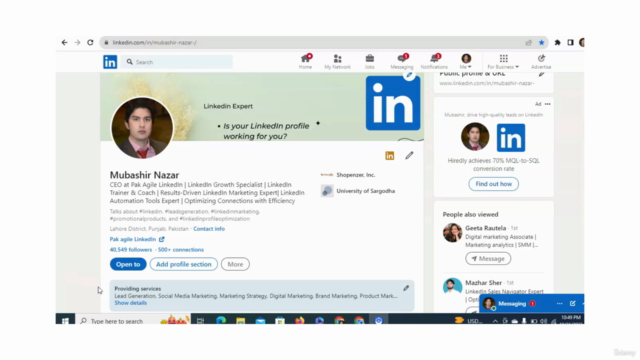Open the browser extensions puzzle icon
The height and width of the screenshot is (360, 640).
coord(558,42)
